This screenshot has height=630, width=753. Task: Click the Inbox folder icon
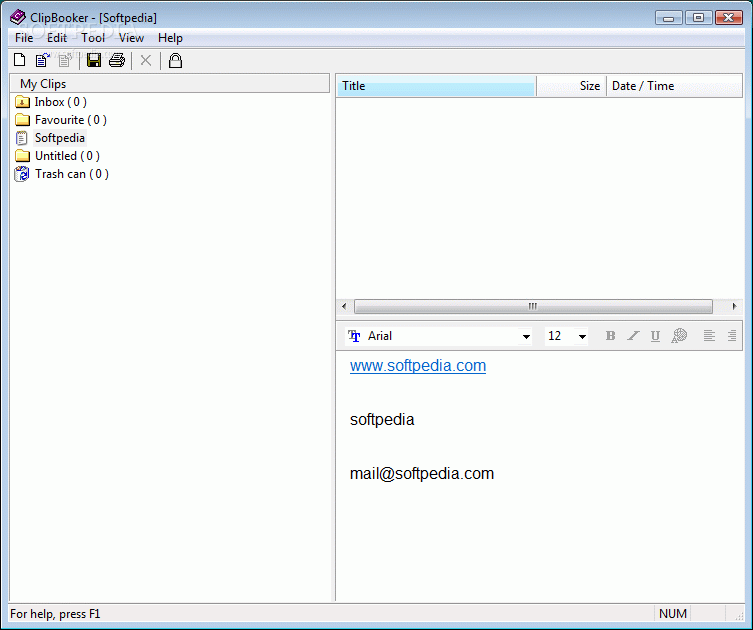pos(22,102)
